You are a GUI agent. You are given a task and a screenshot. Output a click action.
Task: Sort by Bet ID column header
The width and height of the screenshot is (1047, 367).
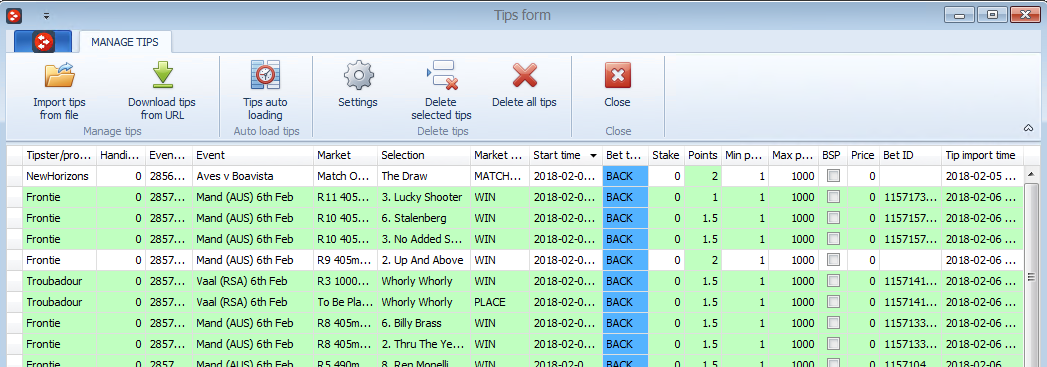click(909, 155)
